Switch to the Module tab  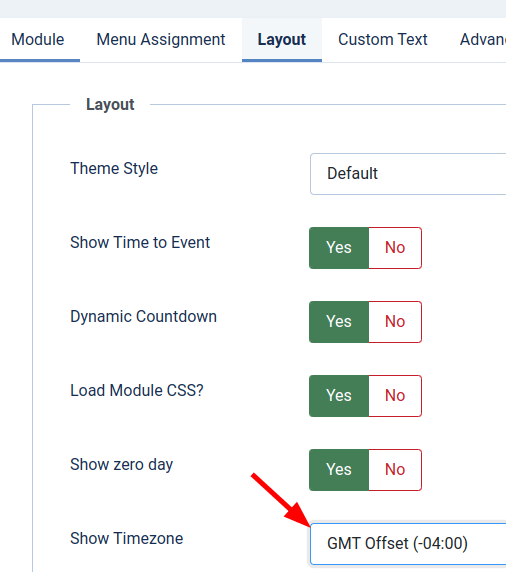38,40
